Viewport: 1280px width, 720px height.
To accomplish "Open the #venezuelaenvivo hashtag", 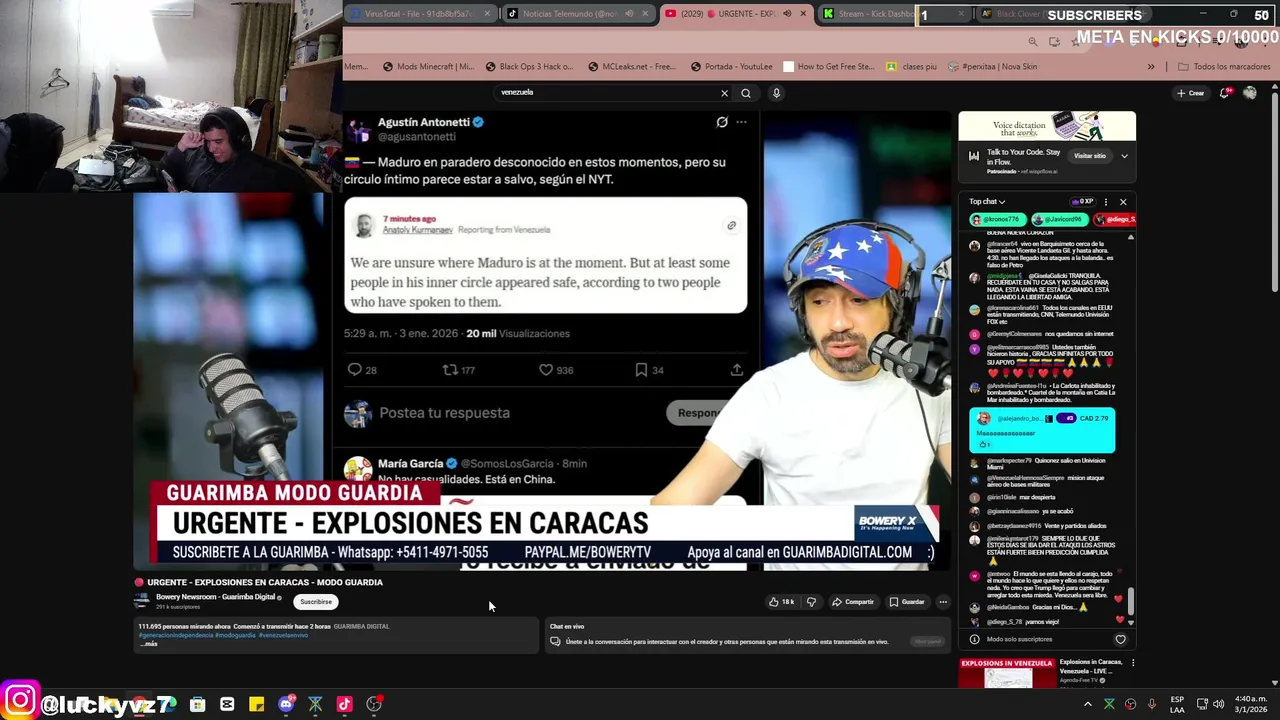I will click(x=283, y=635).
